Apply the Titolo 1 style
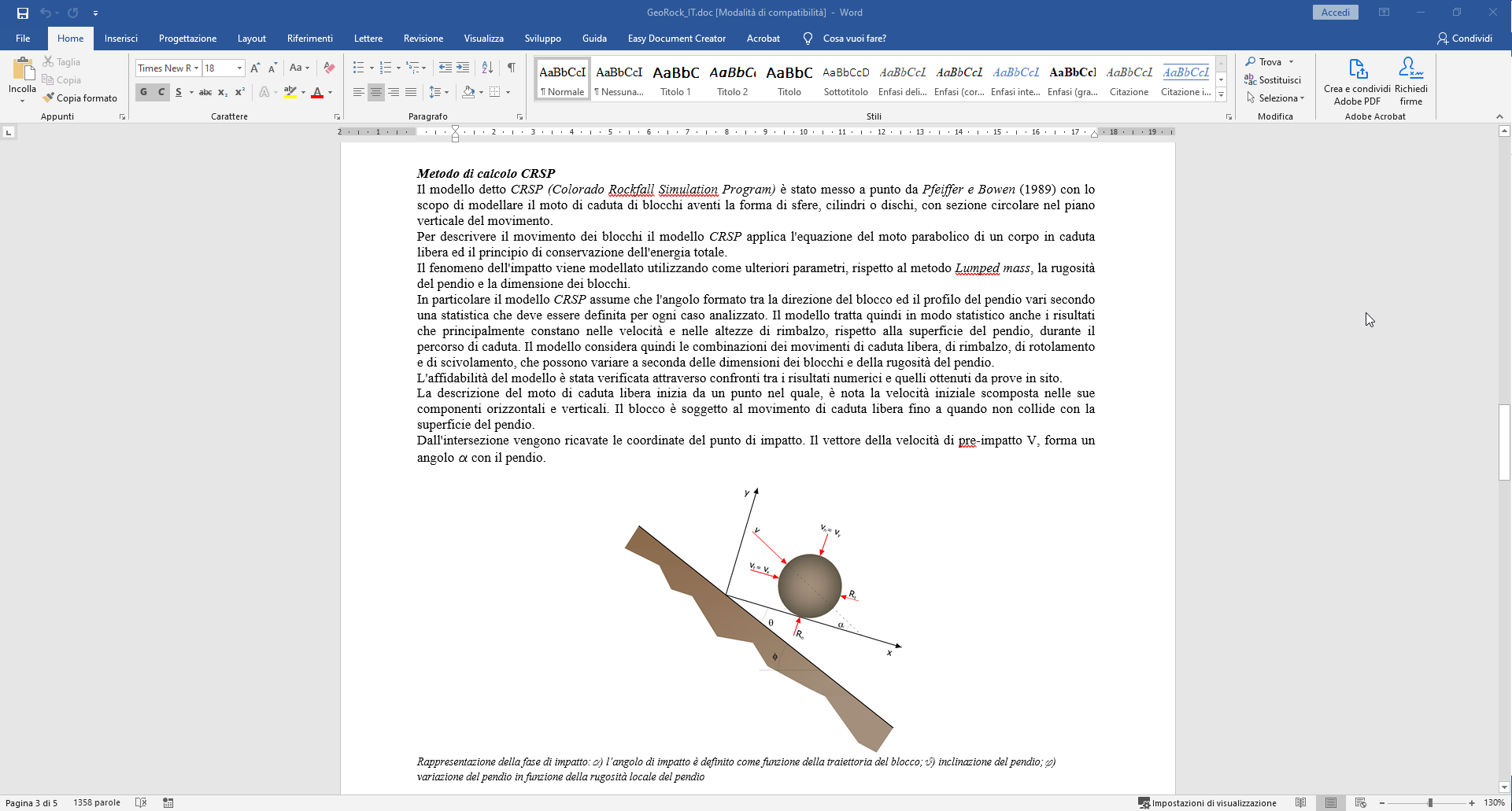 [x=675, y=79]
